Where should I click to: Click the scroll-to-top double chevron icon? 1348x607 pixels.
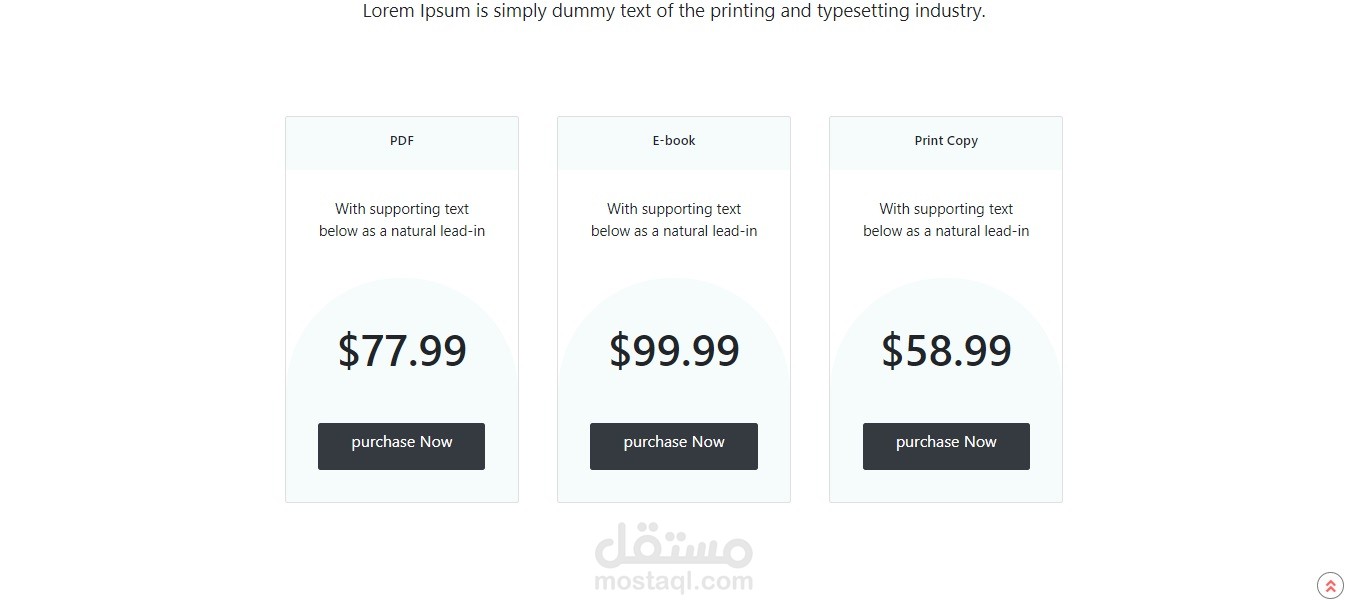[1330, 586]
